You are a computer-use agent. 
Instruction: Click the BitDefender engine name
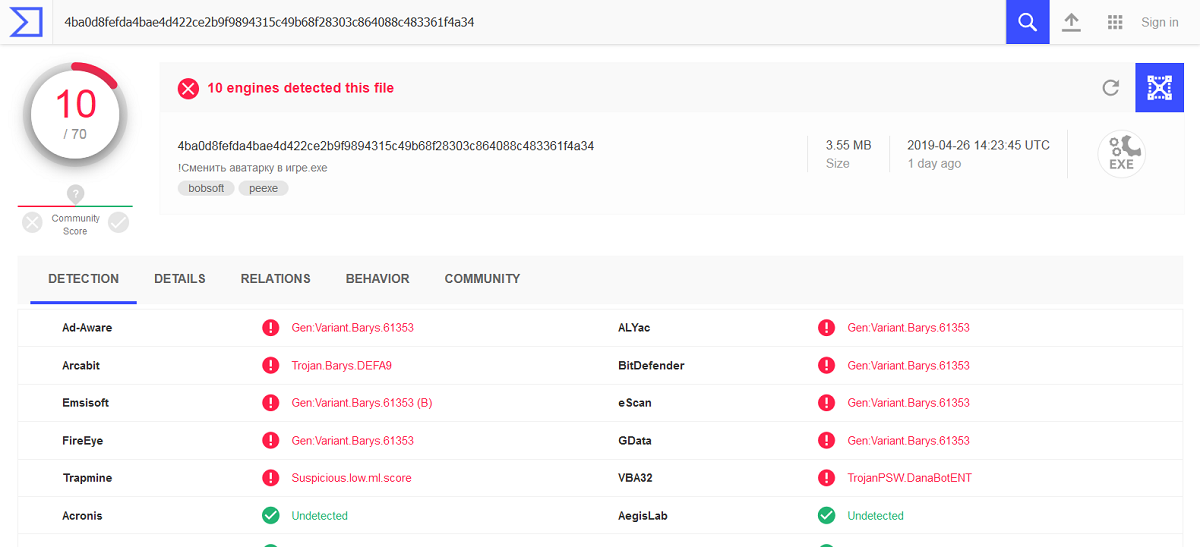pos(651,366)
